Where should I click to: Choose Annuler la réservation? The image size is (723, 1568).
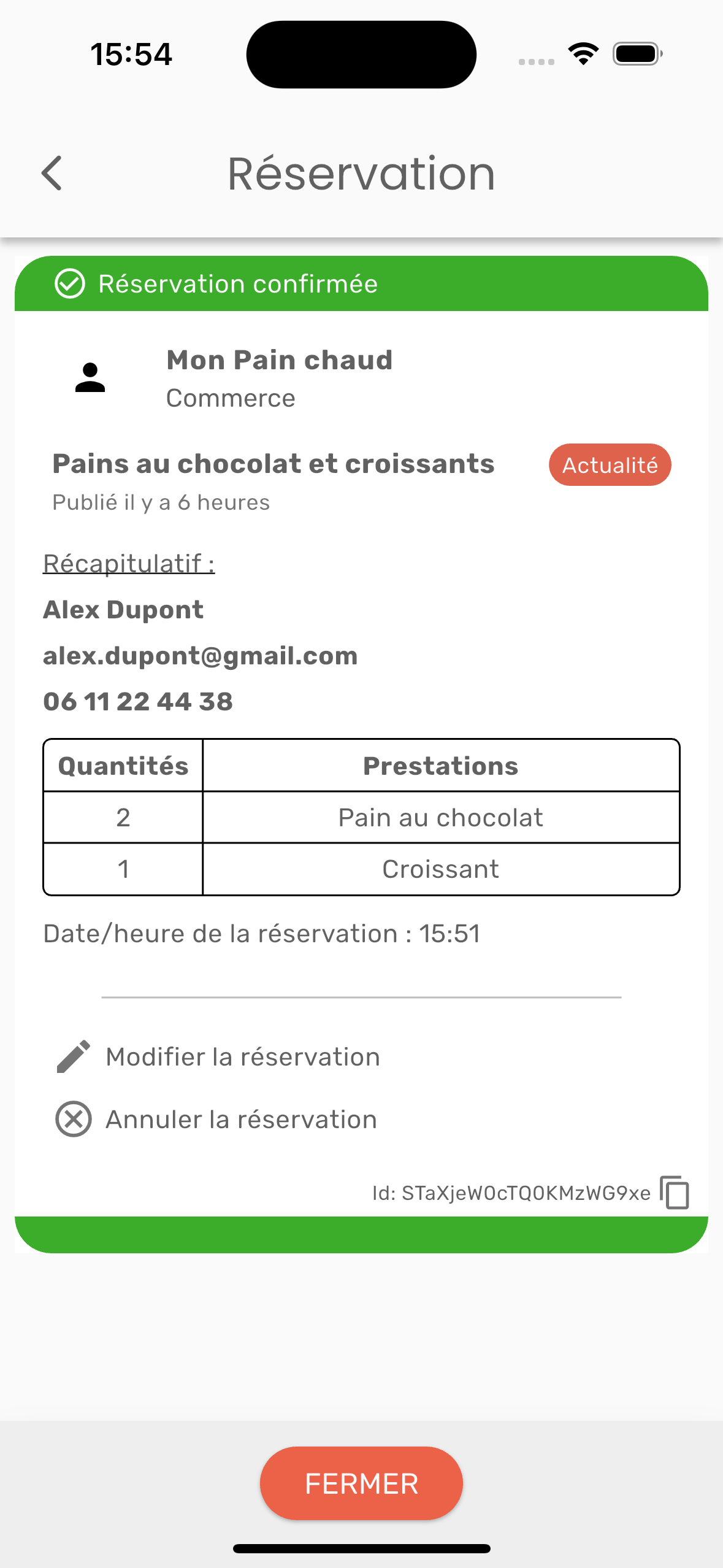pyautogui.click(x=242, y=1120)
